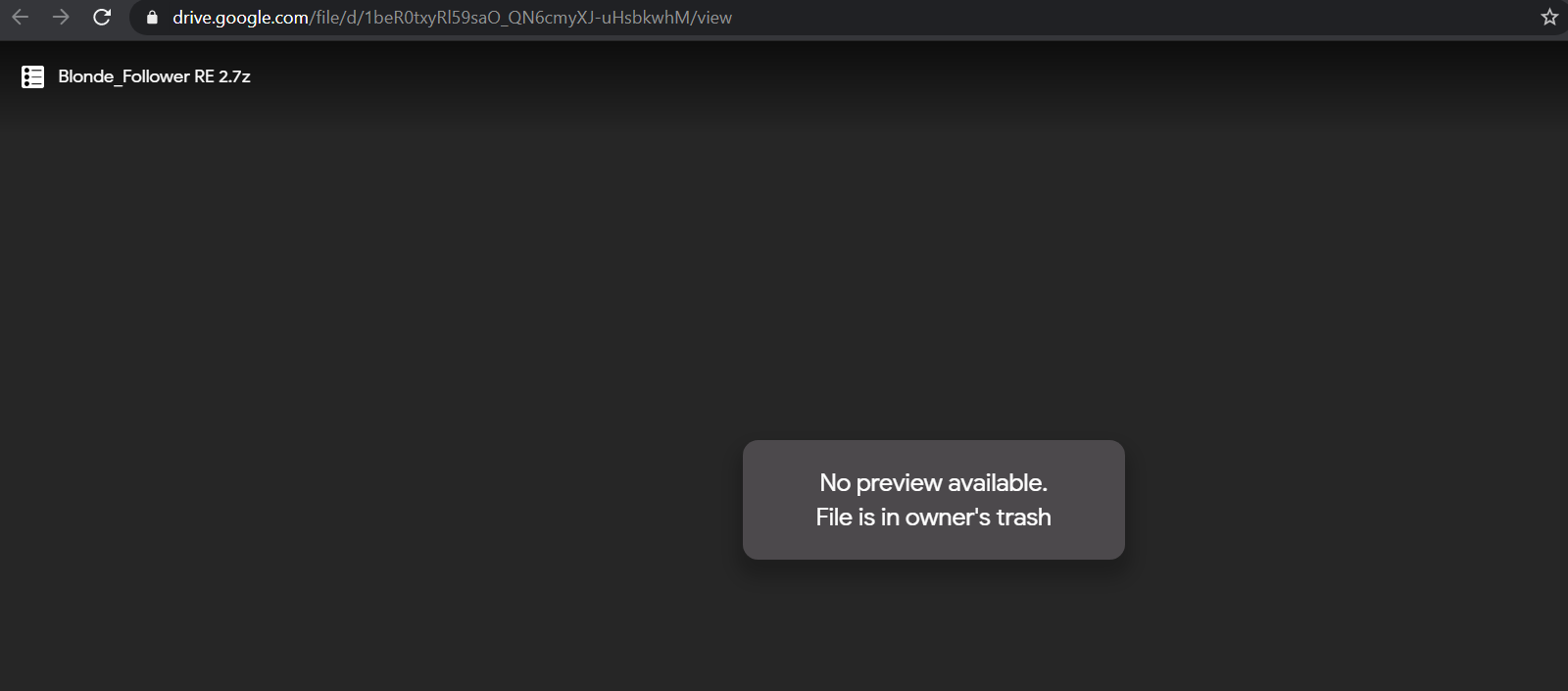Click the archive file type icon
This screenshot has height=691, width=1568.
coord(33,76)
